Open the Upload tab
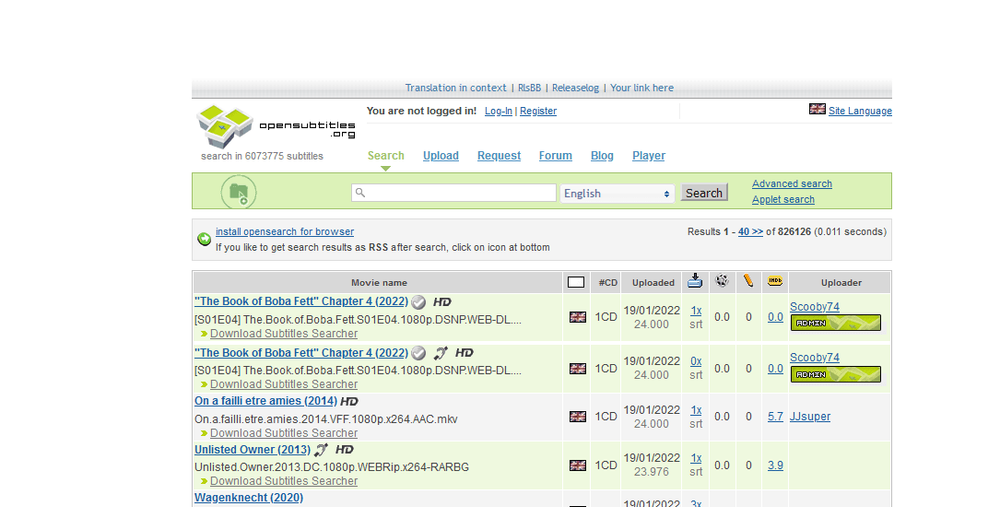Screen dimensions: 1000x507 pos(440,156)
